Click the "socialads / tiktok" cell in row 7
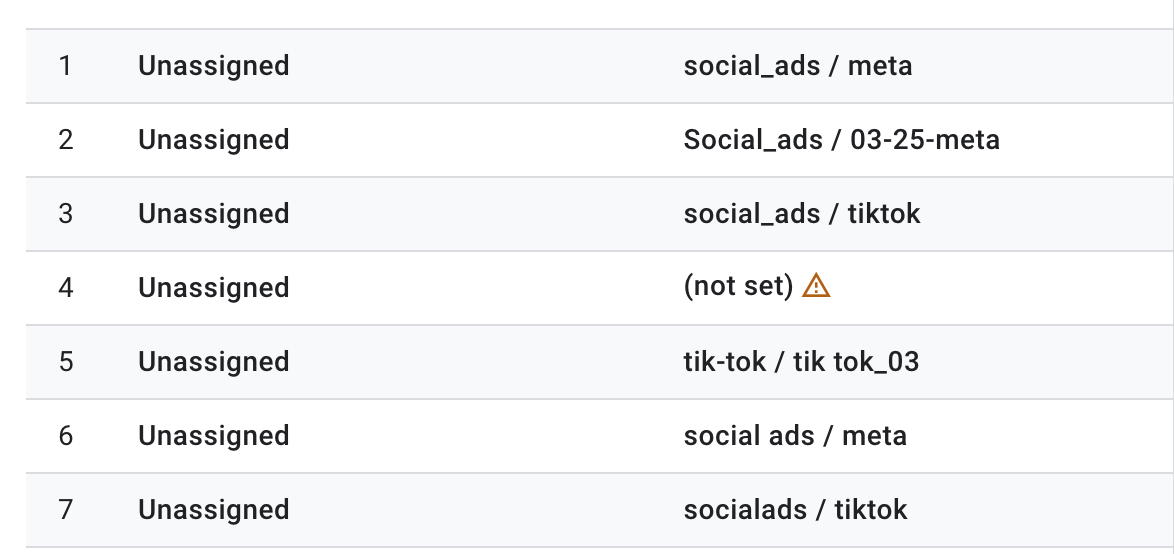 tap(795, 510)
